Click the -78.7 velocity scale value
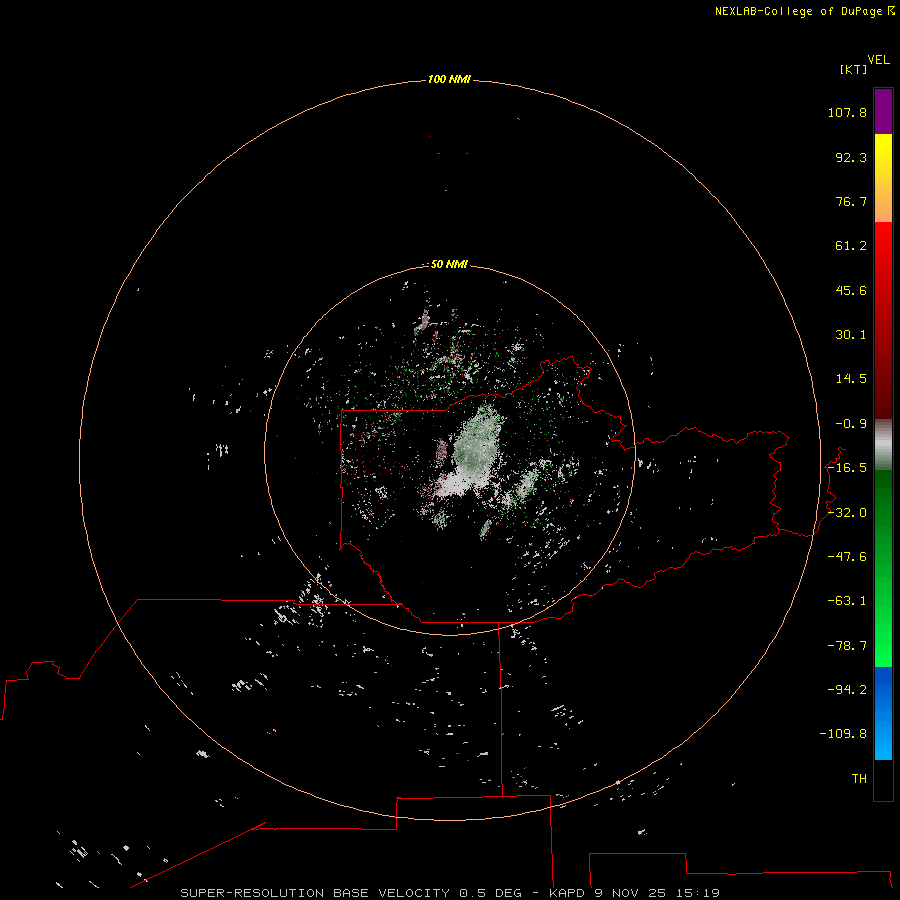The height and width of the screenshot is (900, 900). pyautogui.click(x=847, y=646)
